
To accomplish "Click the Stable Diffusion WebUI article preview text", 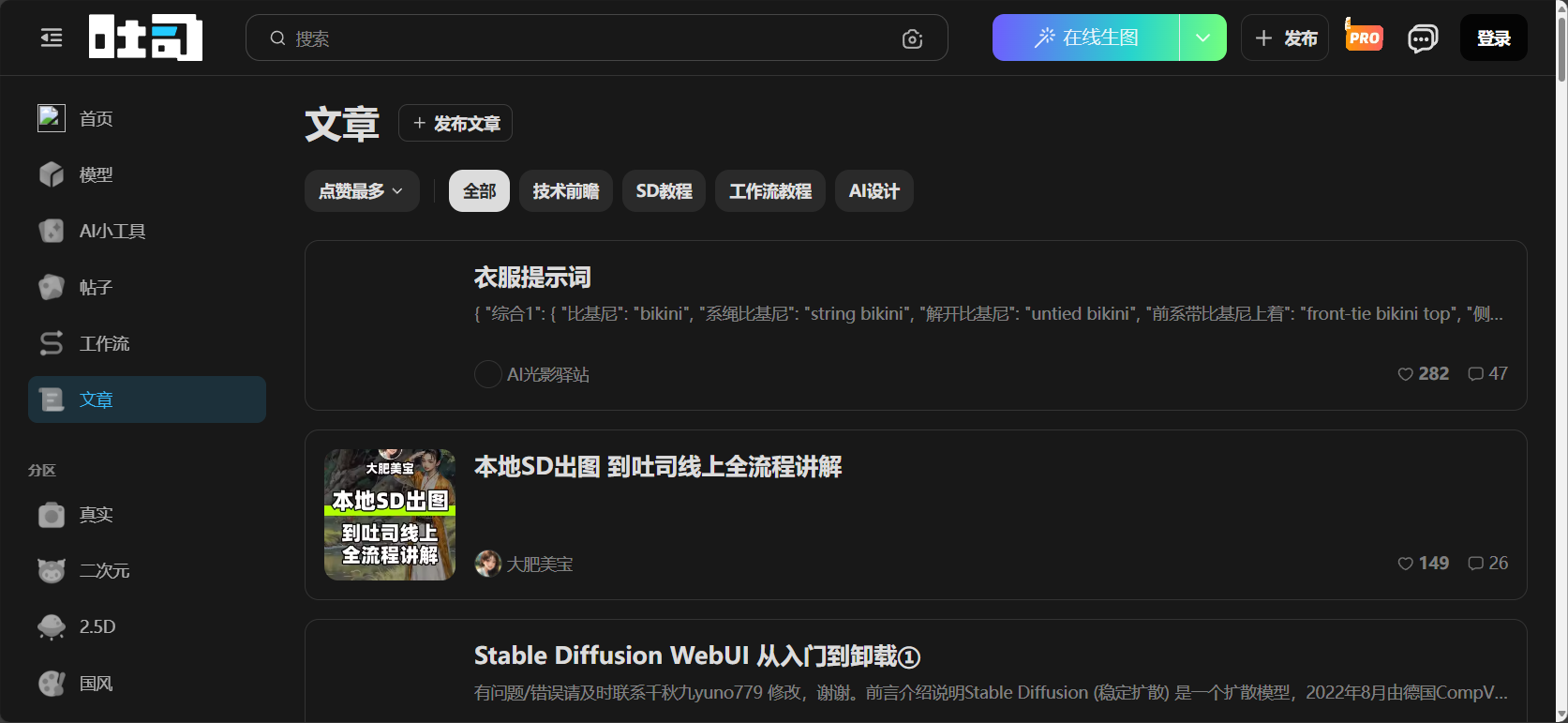I will pos(991,693).
